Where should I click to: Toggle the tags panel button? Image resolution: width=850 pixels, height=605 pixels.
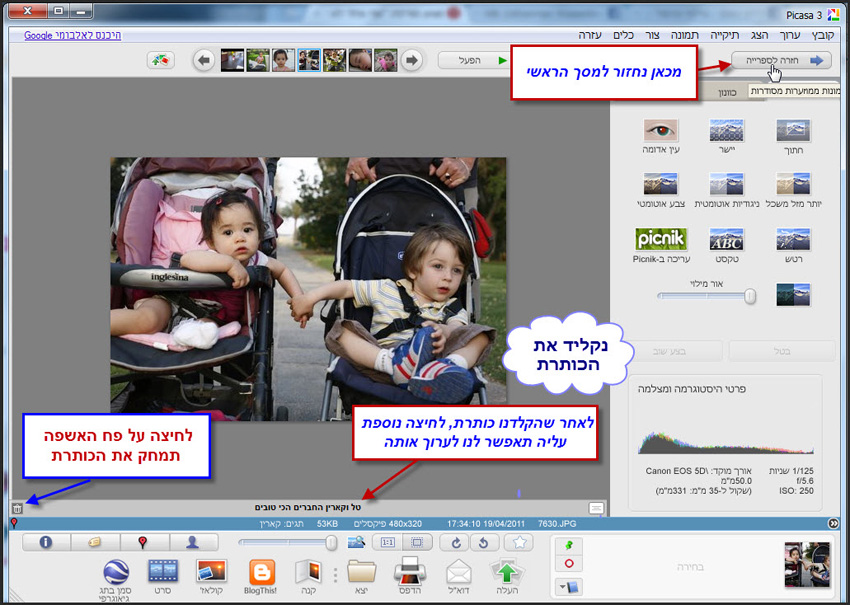click(x=95, y=542)
